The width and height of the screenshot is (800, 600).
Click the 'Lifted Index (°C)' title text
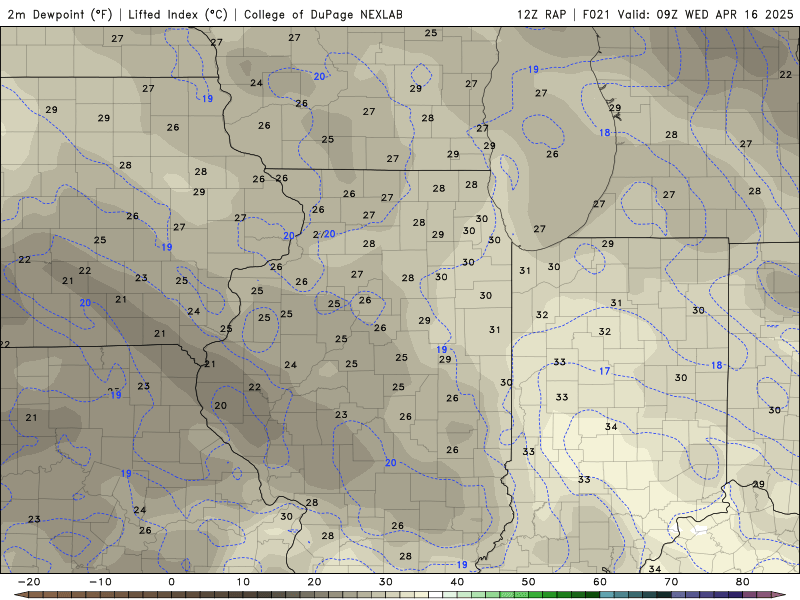click(x=178, y=14)
